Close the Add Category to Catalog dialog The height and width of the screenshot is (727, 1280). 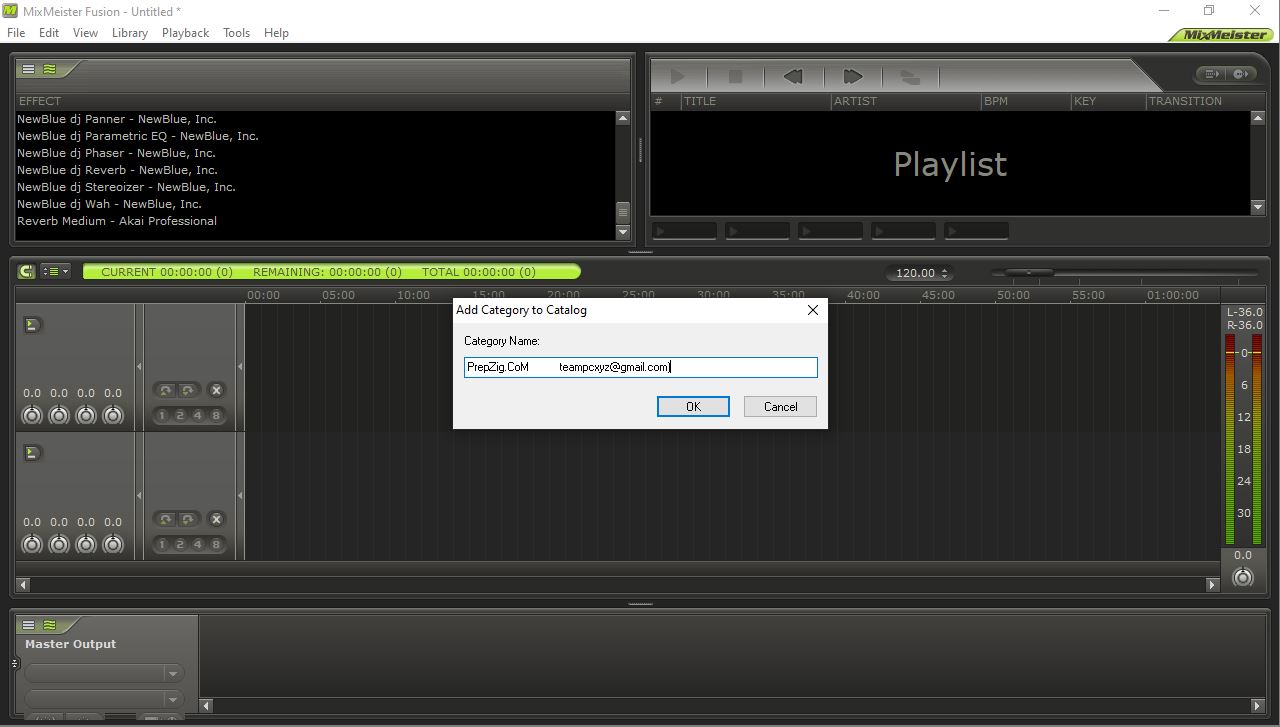(x=812, y=310)
